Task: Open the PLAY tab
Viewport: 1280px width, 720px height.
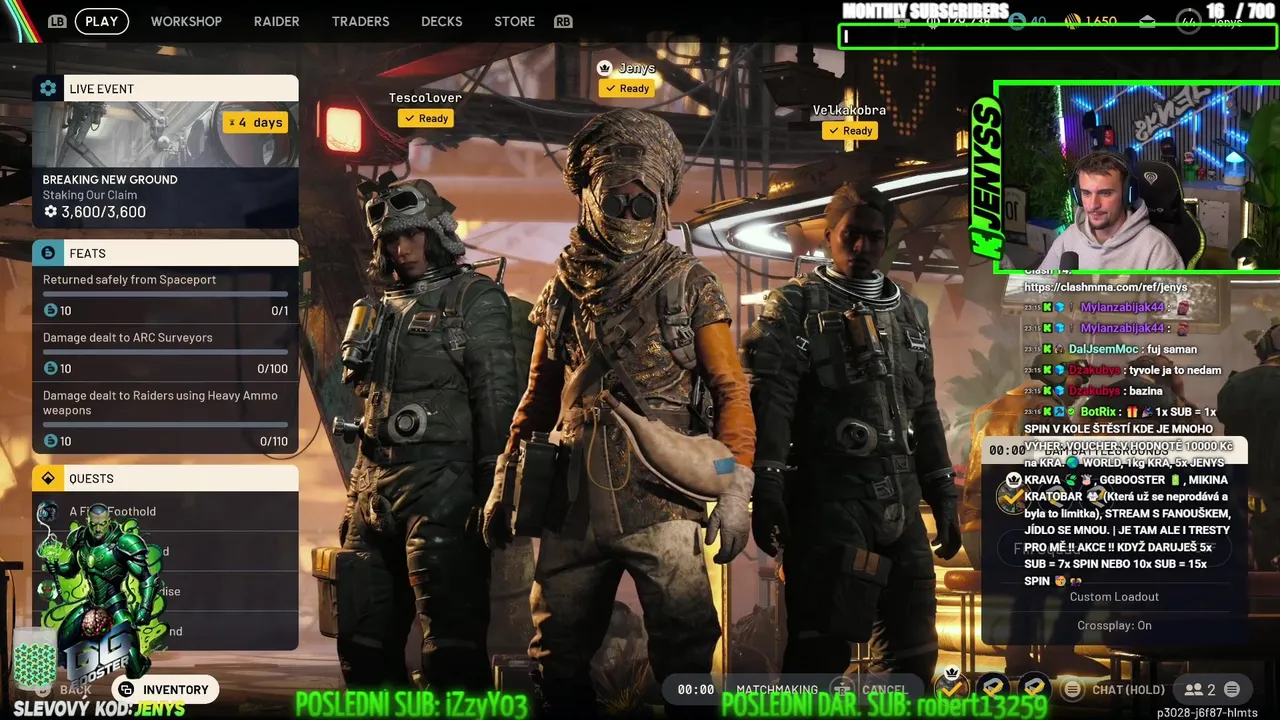Action: (101, 21)
